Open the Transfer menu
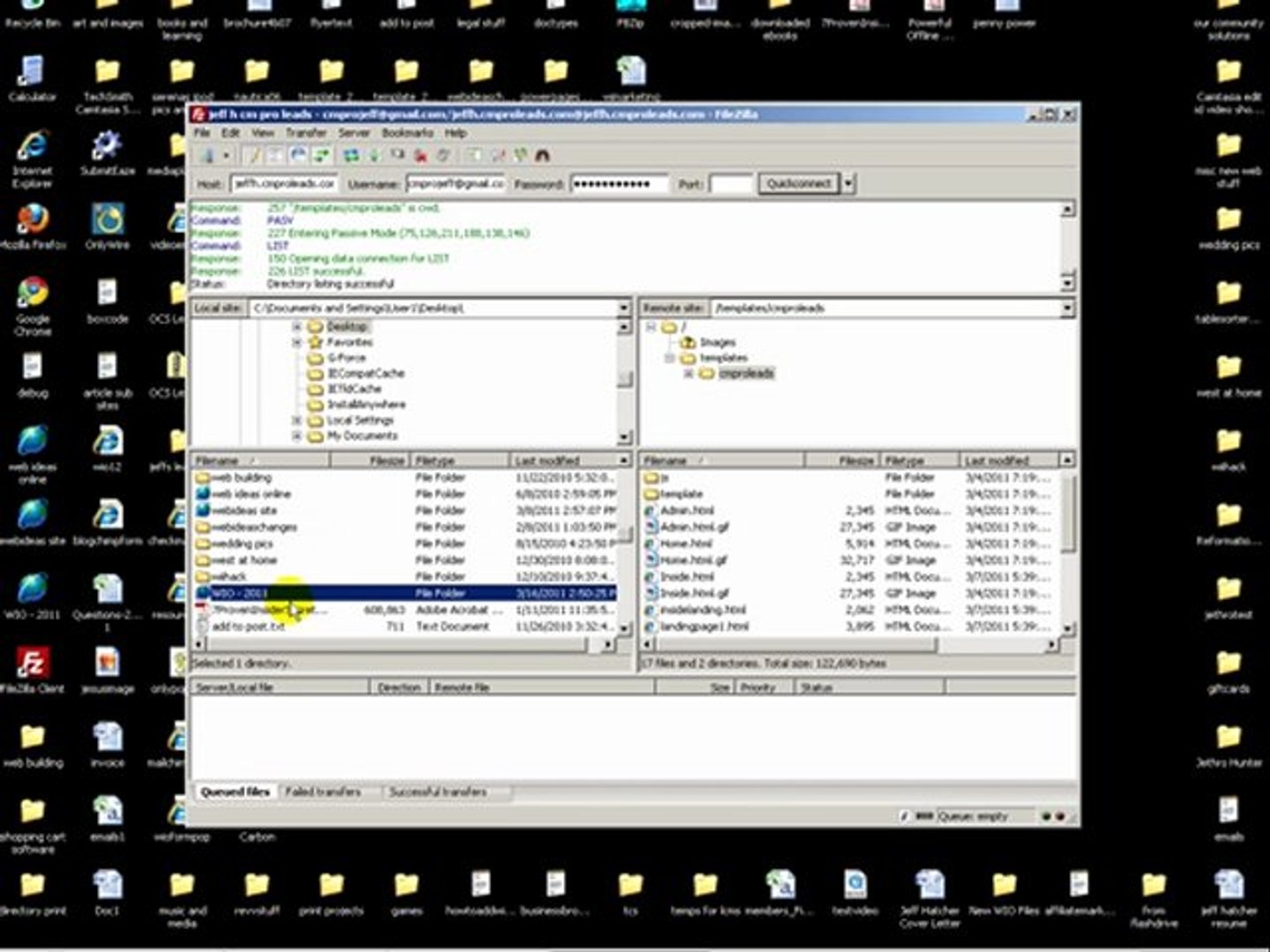This screenshot has height=952, width=1270. click(306, 132)
